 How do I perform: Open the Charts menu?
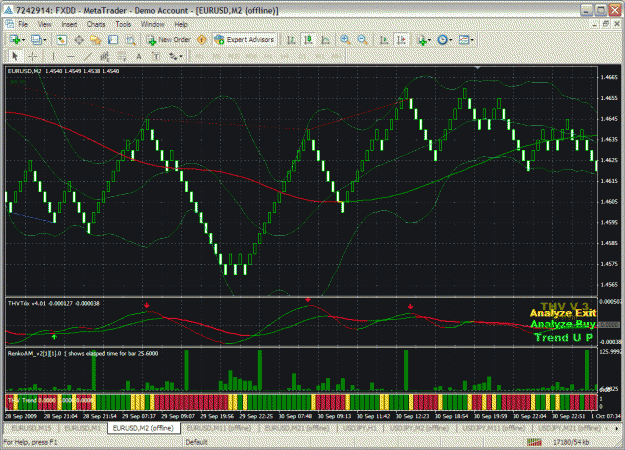96,24
